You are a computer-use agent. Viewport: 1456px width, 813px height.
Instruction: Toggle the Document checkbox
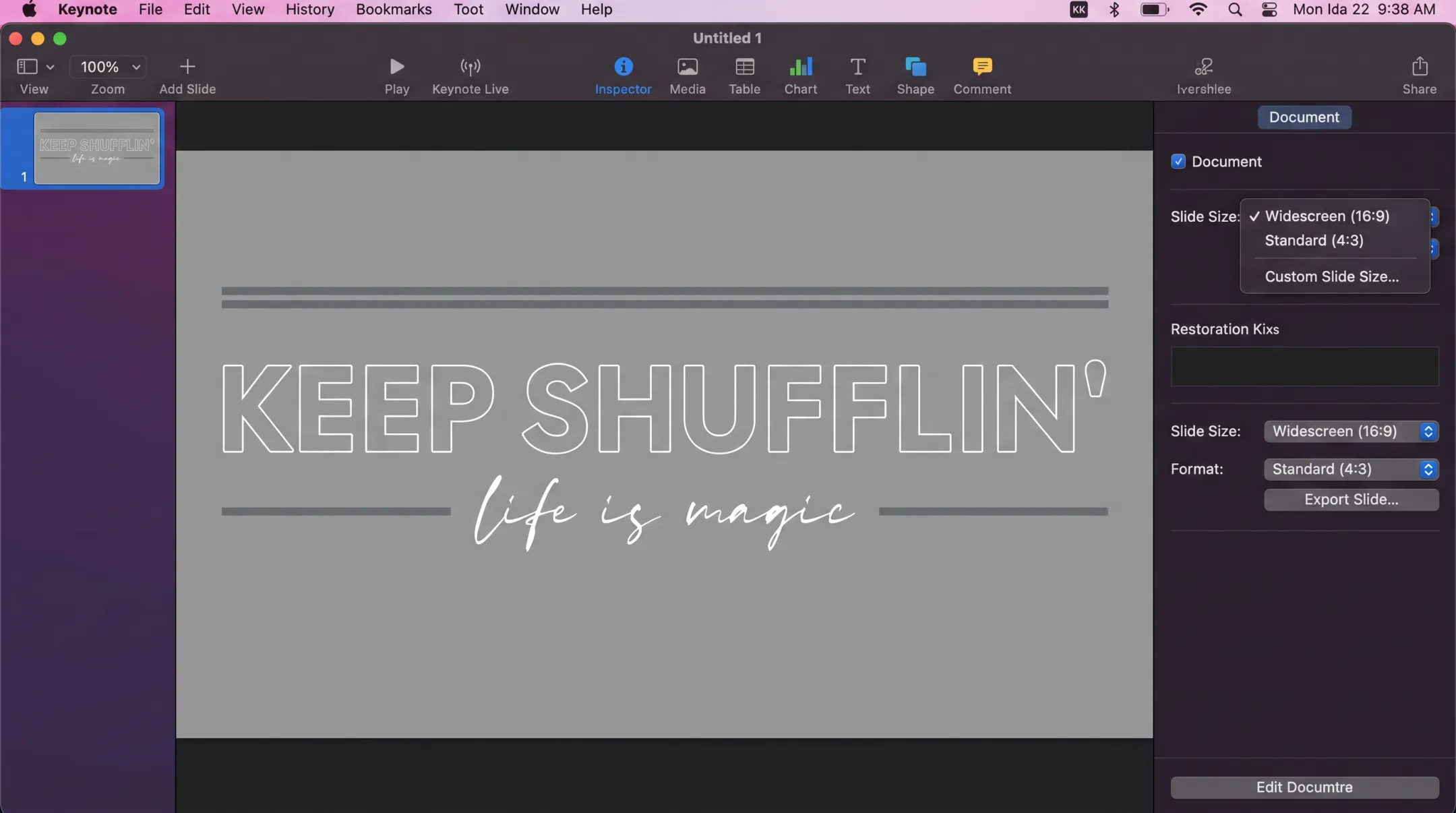point(1178,161)
